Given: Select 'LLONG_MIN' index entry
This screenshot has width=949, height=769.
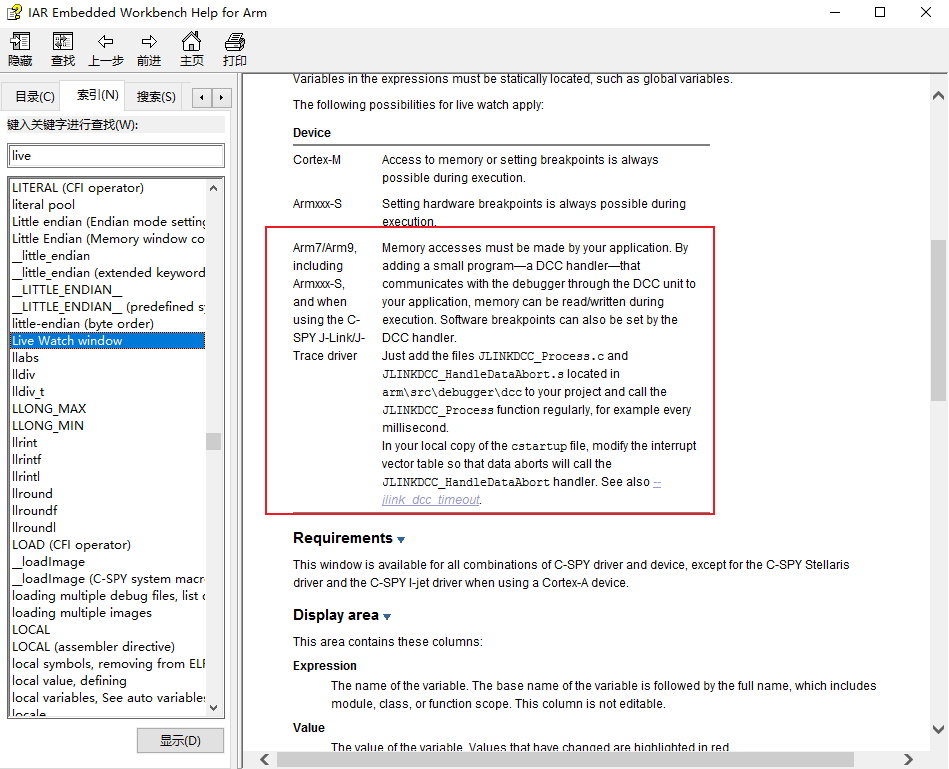Looking at the screenshot, I should pyautogui.click(x=48, y=425).
